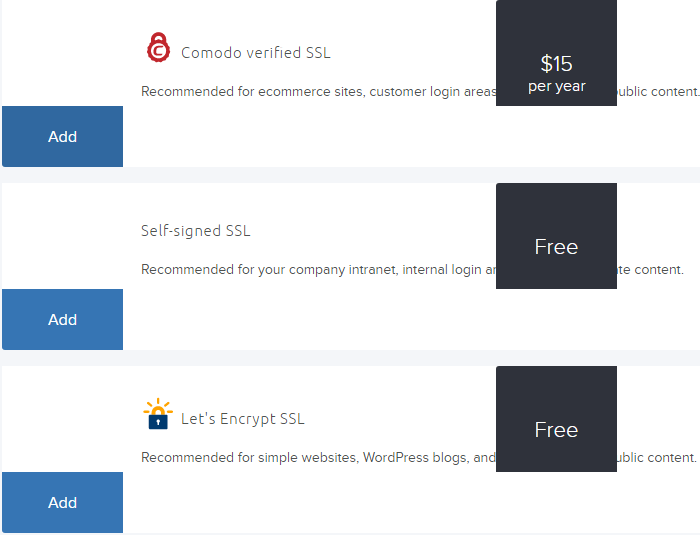Select the "Self-signed SSL" heading
This screenshot has height=535, width=700.
click(196, 231)
